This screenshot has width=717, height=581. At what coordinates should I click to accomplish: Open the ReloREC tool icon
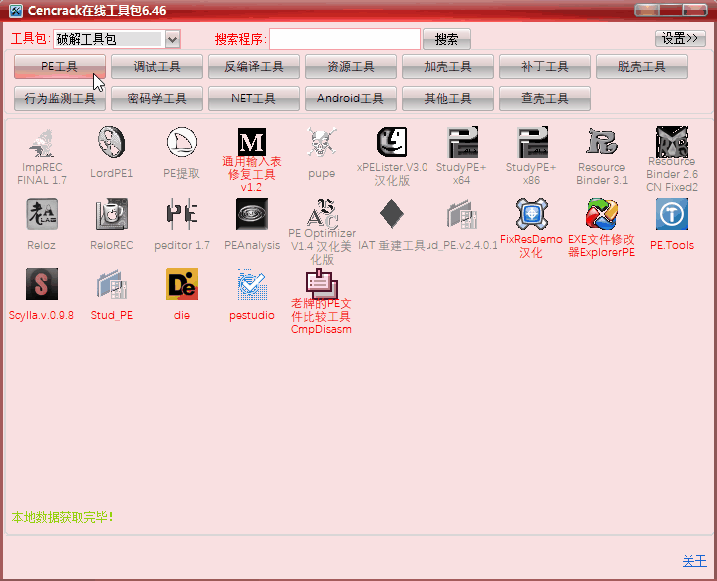pos(112,214)
